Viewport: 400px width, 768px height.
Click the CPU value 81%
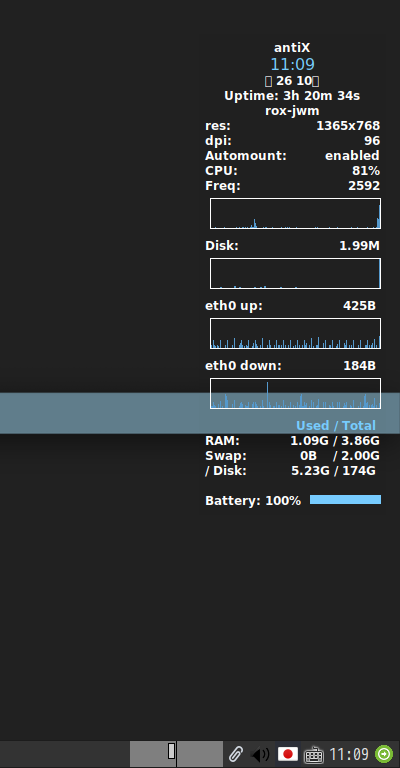(366, 171)
